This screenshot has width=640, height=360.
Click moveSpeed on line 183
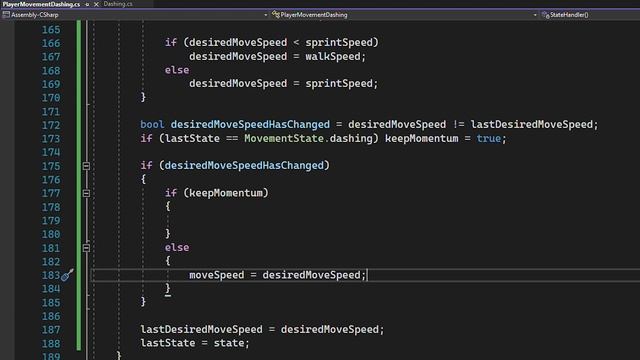[216, 275]
